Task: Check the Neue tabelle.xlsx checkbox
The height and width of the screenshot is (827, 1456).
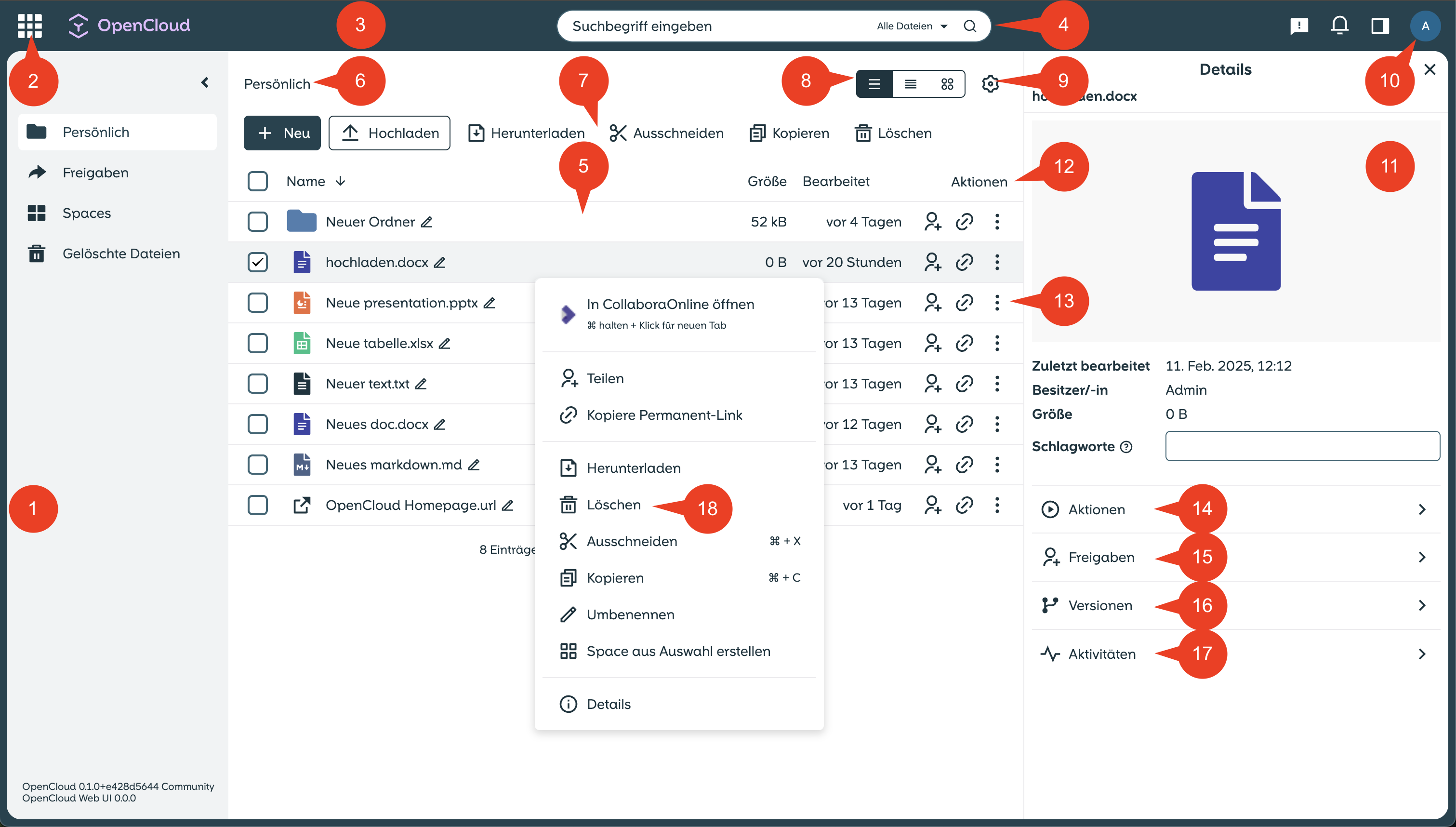Action: (x=258, y=344)
